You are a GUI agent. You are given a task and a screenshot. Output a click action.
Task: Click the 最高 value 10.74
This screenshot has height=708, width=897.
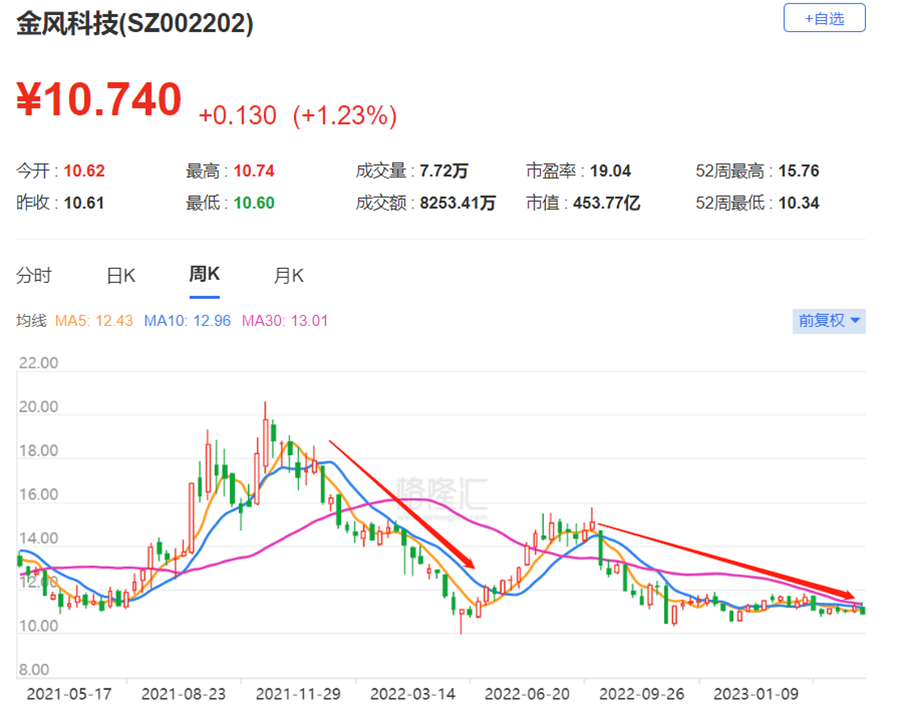[x=254, y=171]
